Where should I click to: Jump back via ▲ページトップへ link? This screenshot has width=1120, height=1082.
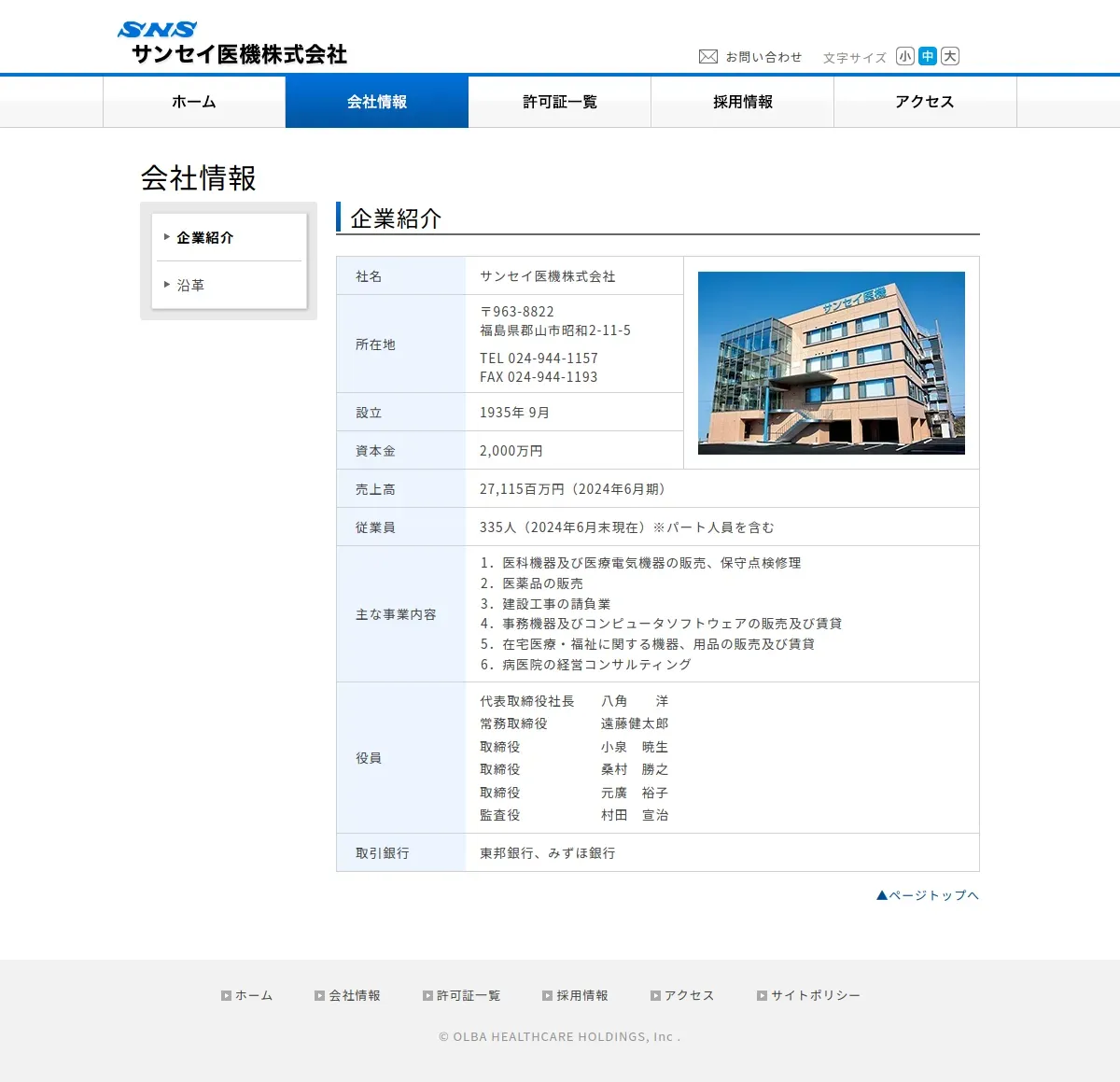click(928, 895)
